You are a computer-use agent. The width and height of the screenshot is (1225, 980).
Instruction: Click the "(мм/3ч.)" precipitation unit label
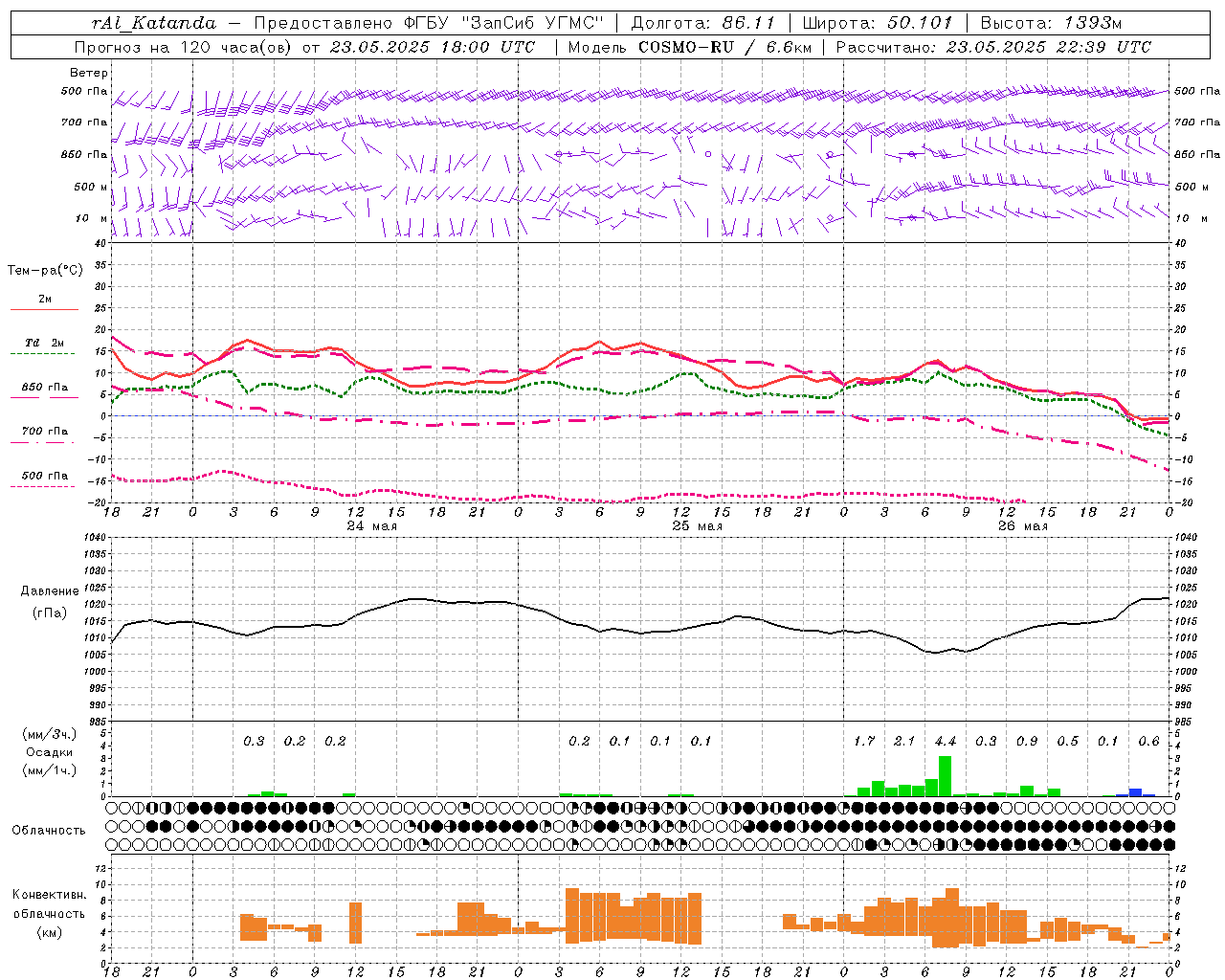pos(50,734)
